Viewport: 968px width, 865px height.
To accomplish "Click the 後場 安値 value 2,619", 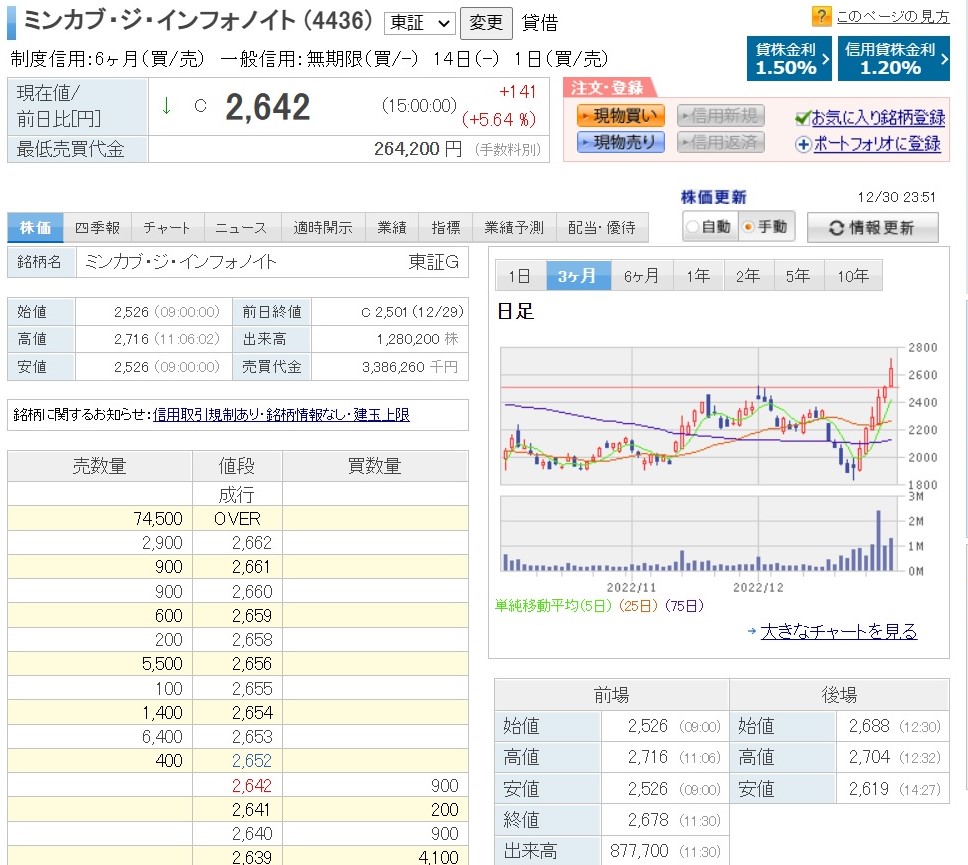I will (x=869, y=788).
